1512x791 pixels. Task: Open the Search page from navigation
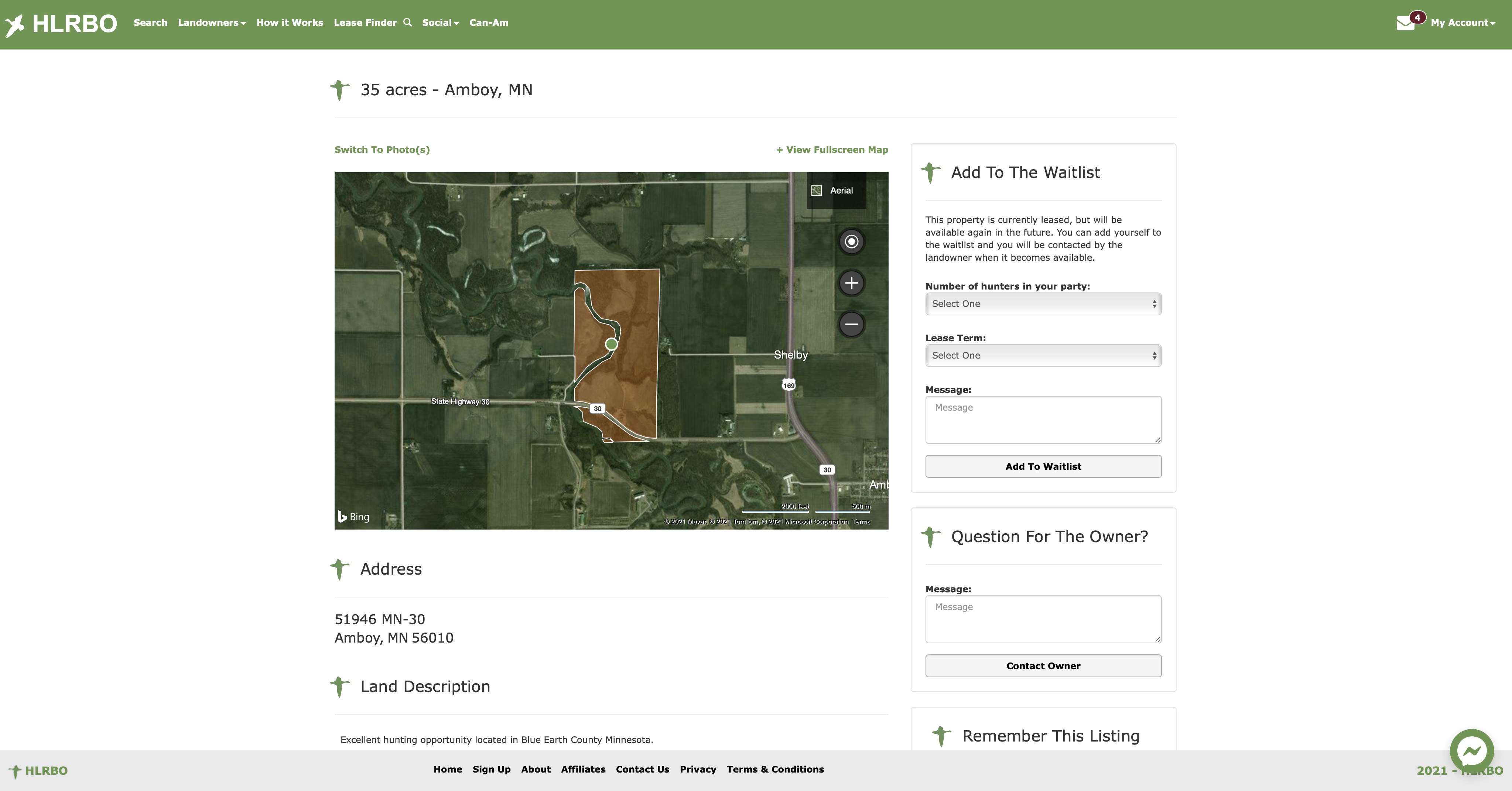click(150, 22)
